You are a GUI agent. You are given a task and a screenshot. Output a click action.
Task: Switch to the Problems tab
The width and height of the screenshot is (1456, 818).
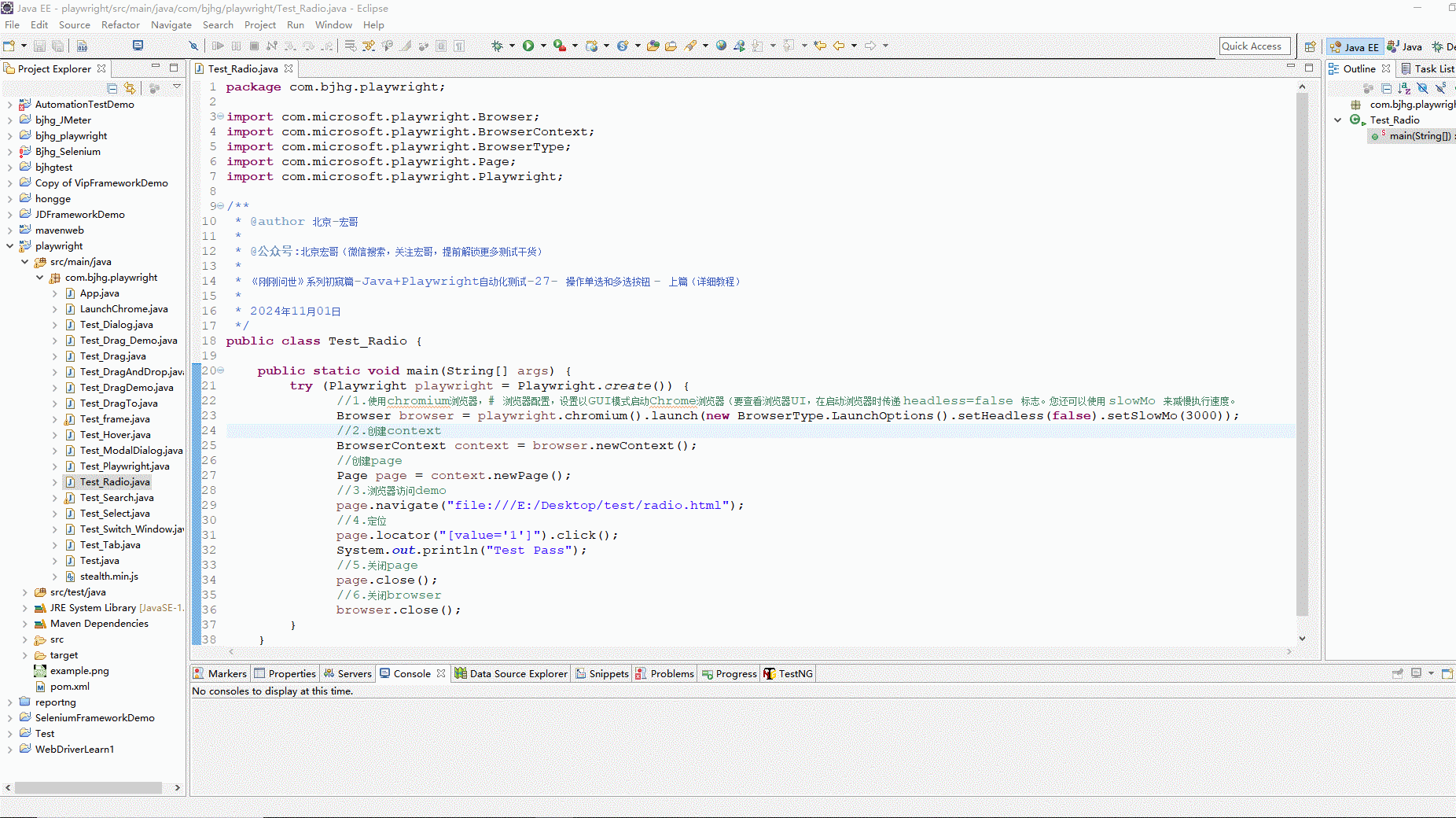665,673
